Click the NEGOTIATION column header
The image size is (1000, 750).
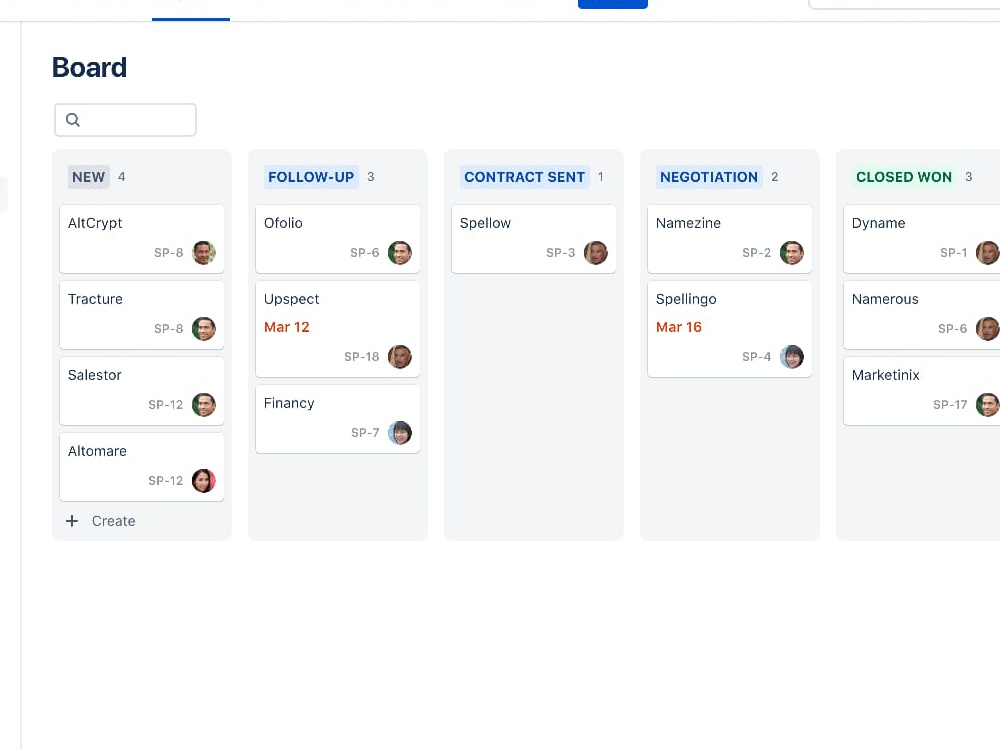(x=709, y=177)
